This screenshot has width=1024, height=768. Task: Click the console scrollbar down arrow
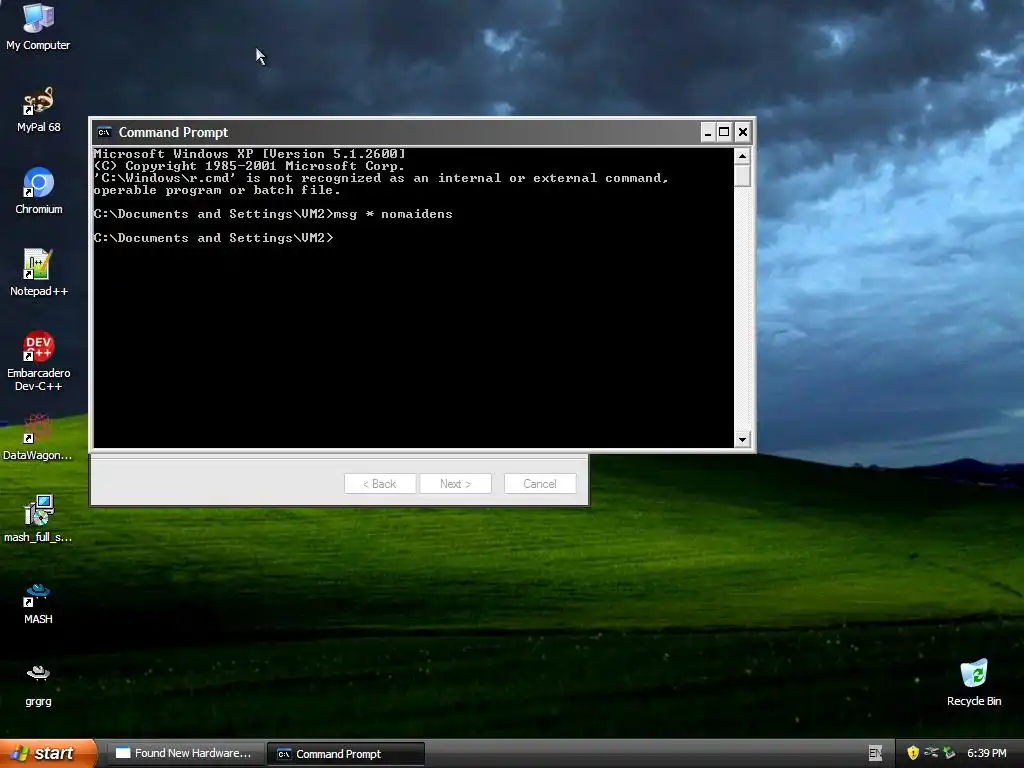point(742,440)
